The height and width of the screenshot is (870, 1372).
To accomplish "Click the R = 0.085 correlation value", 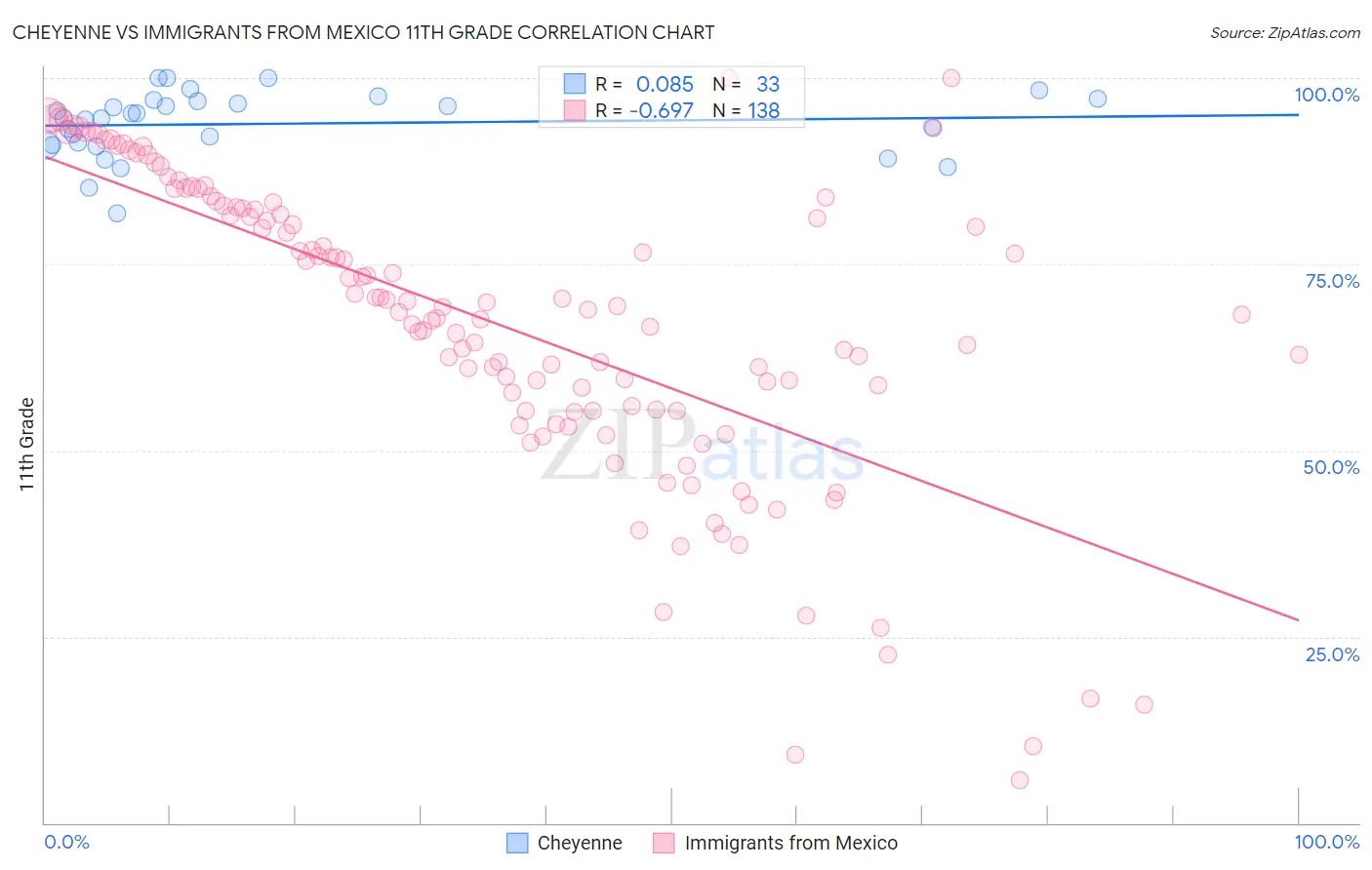I will [x=644, y=84].
